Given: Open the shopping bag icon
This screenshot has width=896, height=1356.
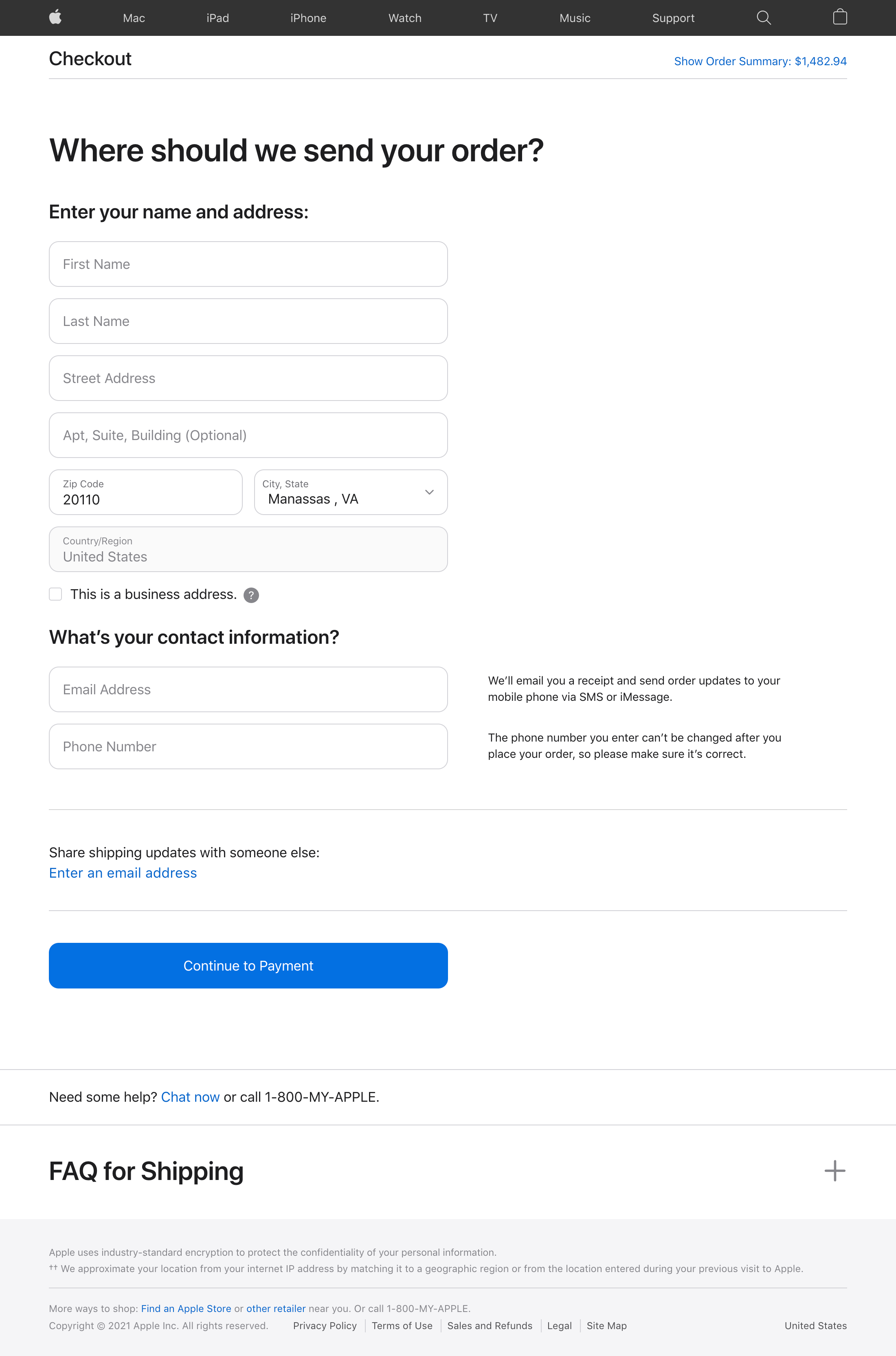Looking at the screenshot, I should pos(839,17).
